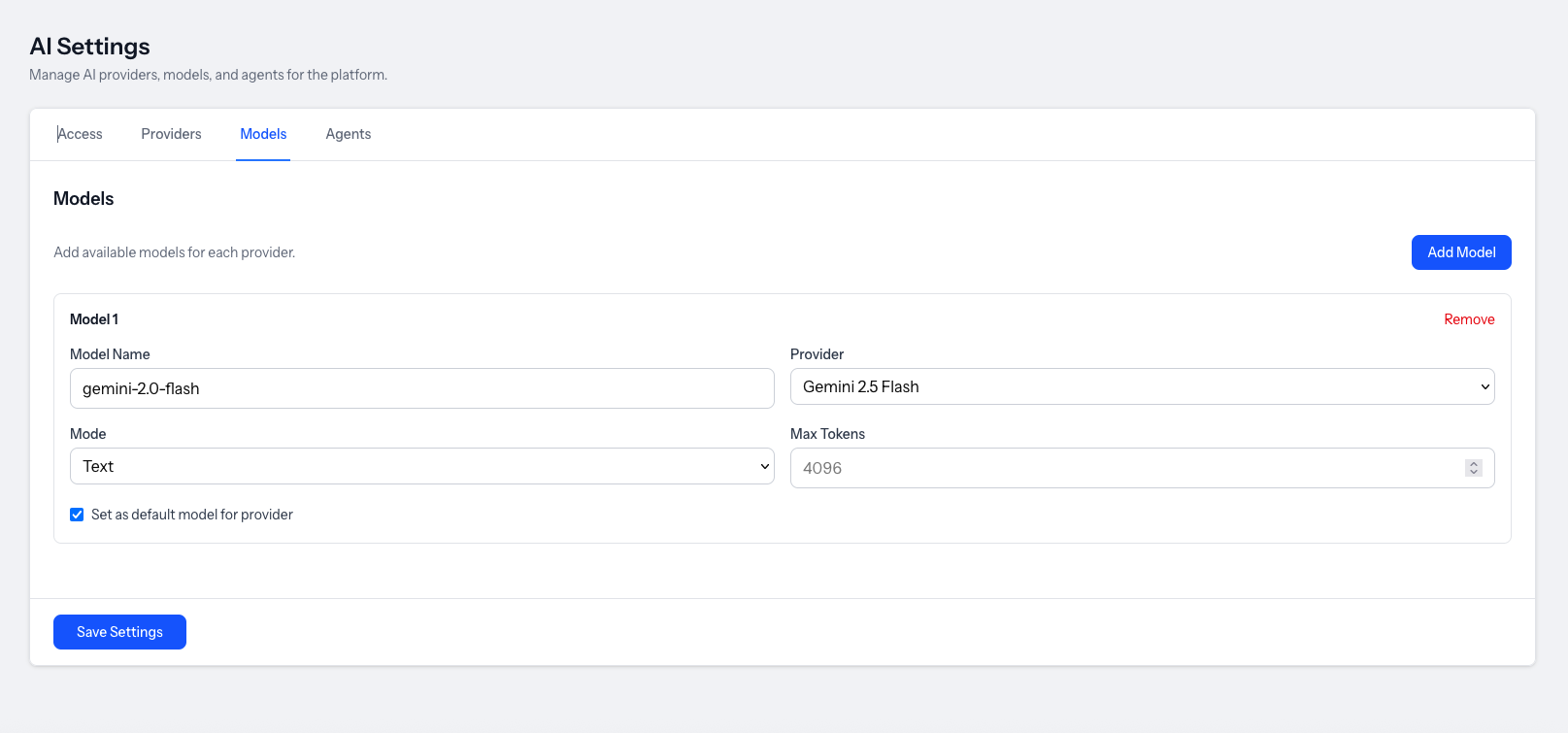Increase Max Tokens with the up stepper arrow
Viewport: 1568px width, 733px height.
[x=1473, y=464]
